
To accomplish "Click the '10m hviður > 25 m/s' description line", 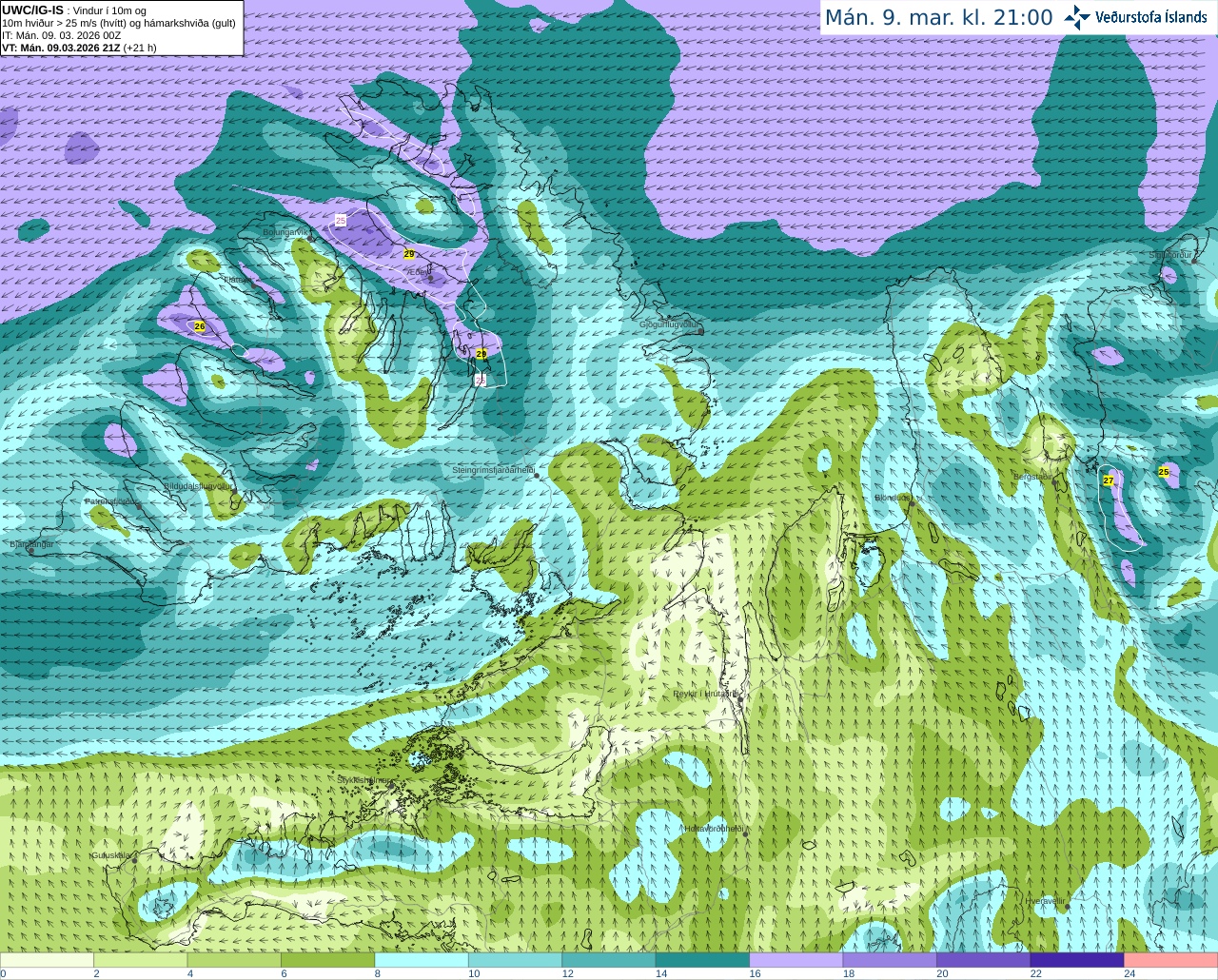I will pyautogui.click(x=119, y=23).
